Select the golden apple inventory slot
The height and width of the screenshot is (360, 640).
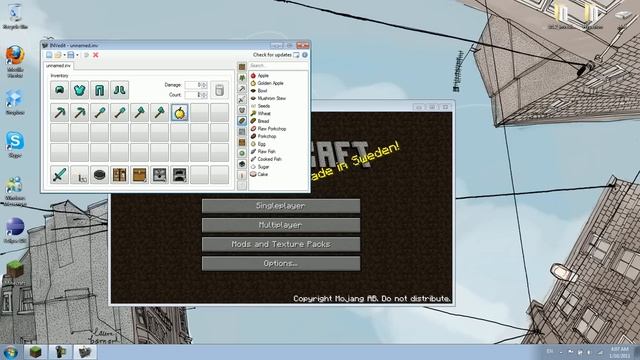click(179, 113)
